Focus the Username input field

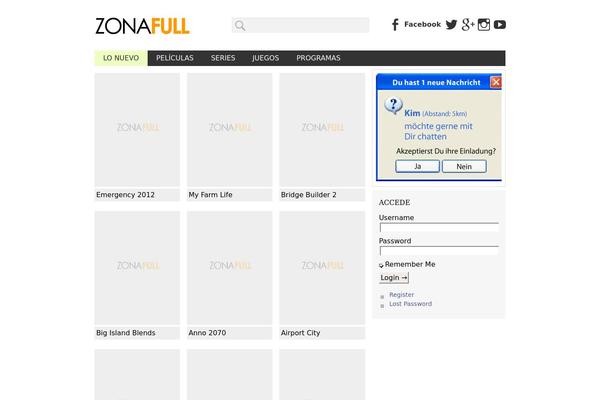coord(439,227)
